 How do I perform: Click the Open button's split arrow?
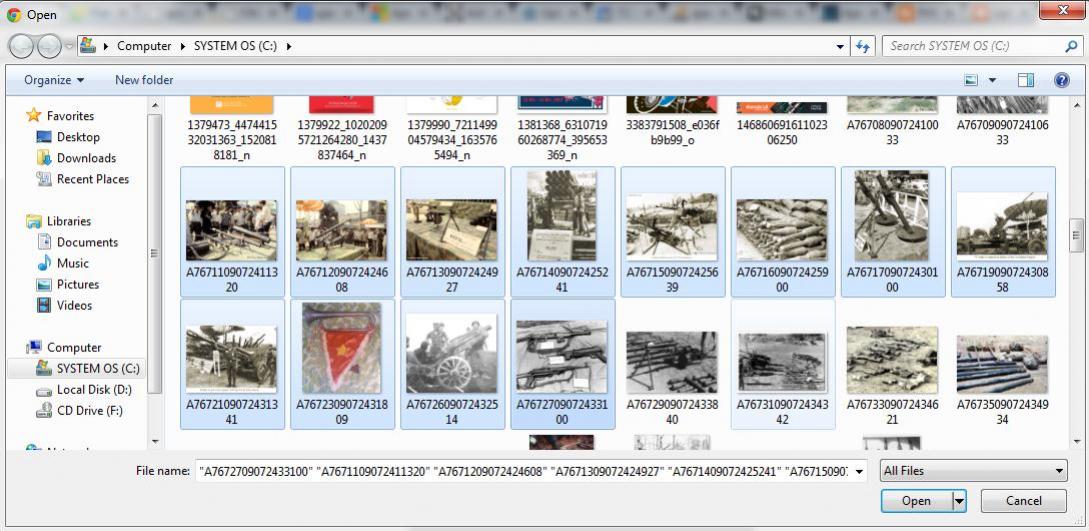click(x=959, y=501)
